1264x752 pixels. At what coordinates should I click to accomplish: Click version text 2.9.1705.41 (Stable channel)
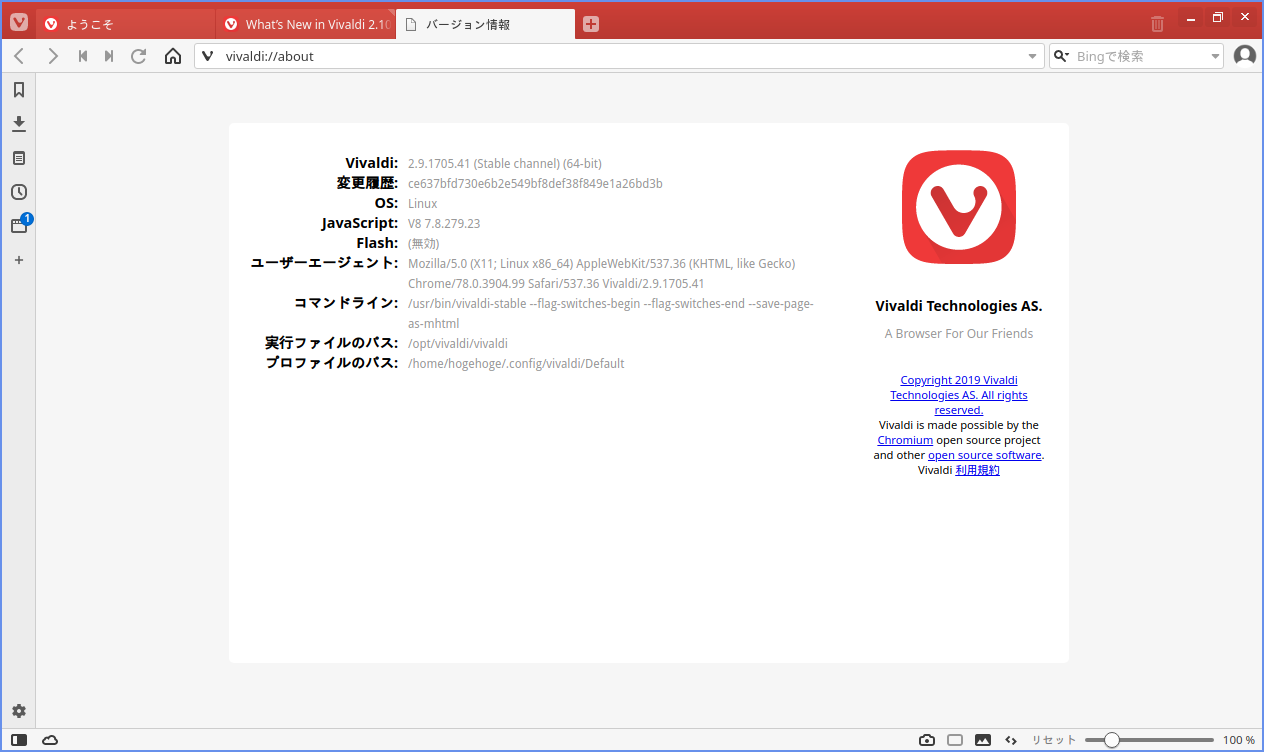(505, 163)
